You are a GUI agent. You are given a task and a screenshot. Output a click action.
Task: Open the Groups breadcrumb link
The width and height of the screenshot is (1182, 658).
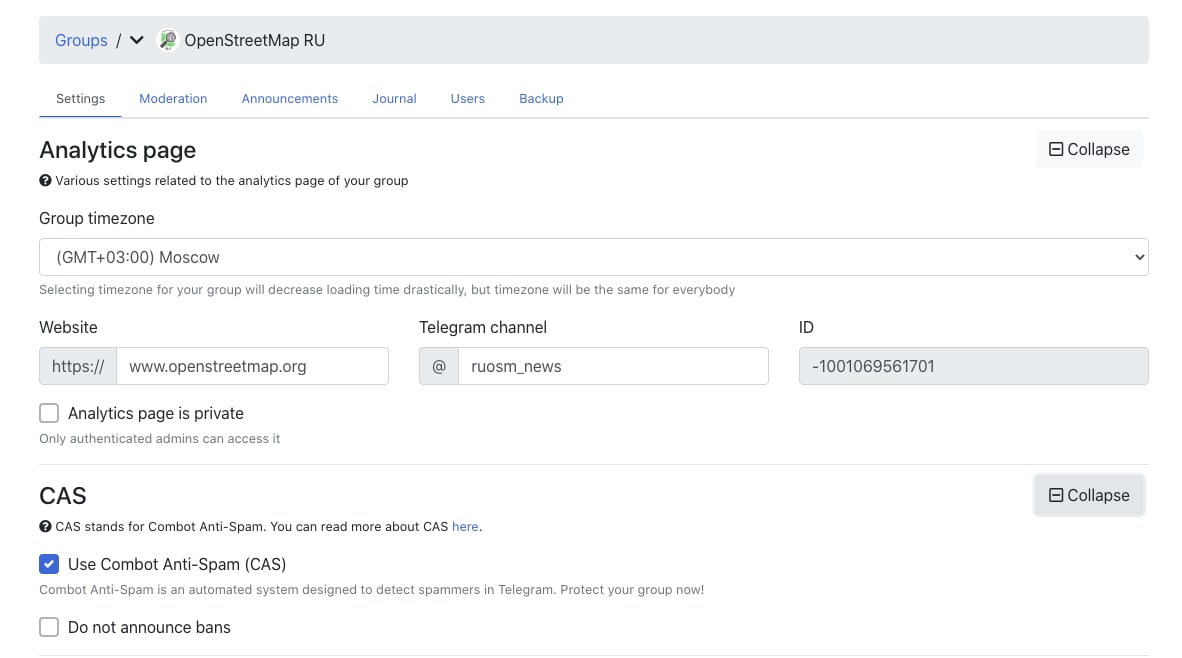[x=81, y=41]
